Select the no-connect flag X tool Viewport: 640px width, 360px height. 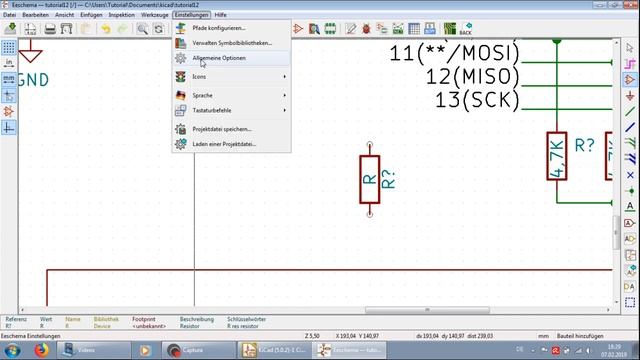[630, 175]
